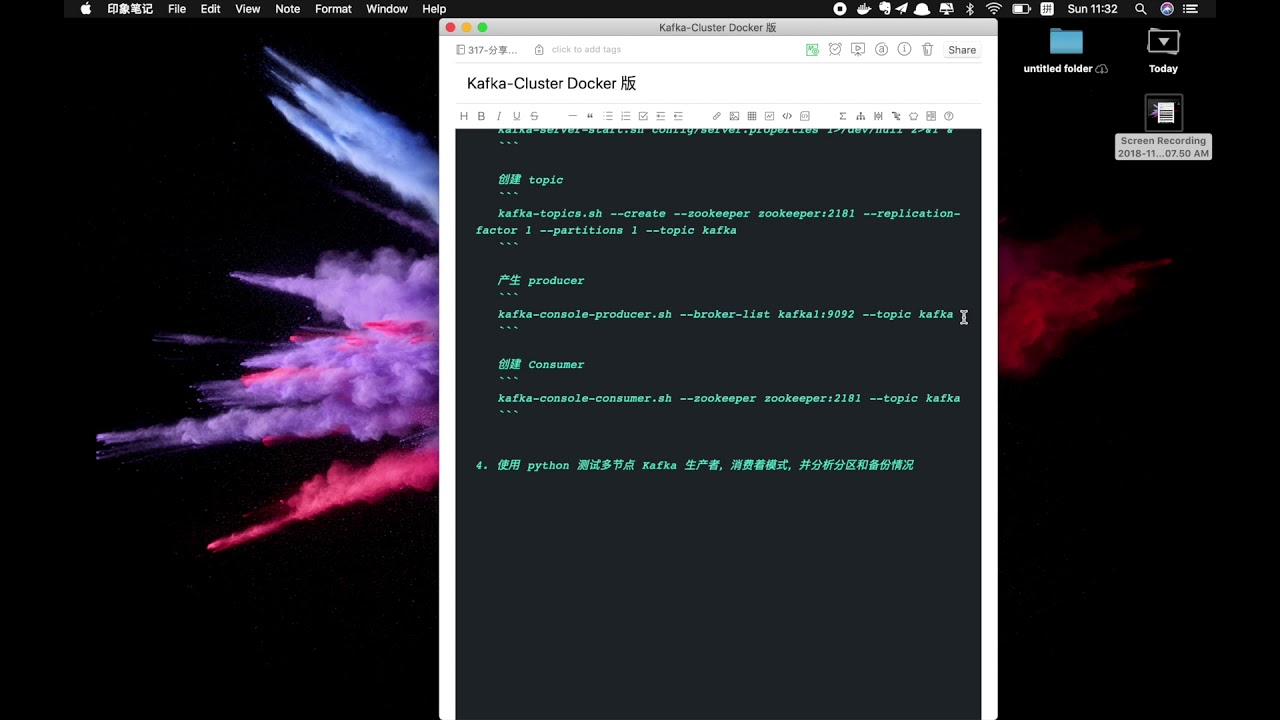The width and height of the screenshot is (1280, 720).
Task: Click the tag lock icon beside tags
Action: point(539,50)
